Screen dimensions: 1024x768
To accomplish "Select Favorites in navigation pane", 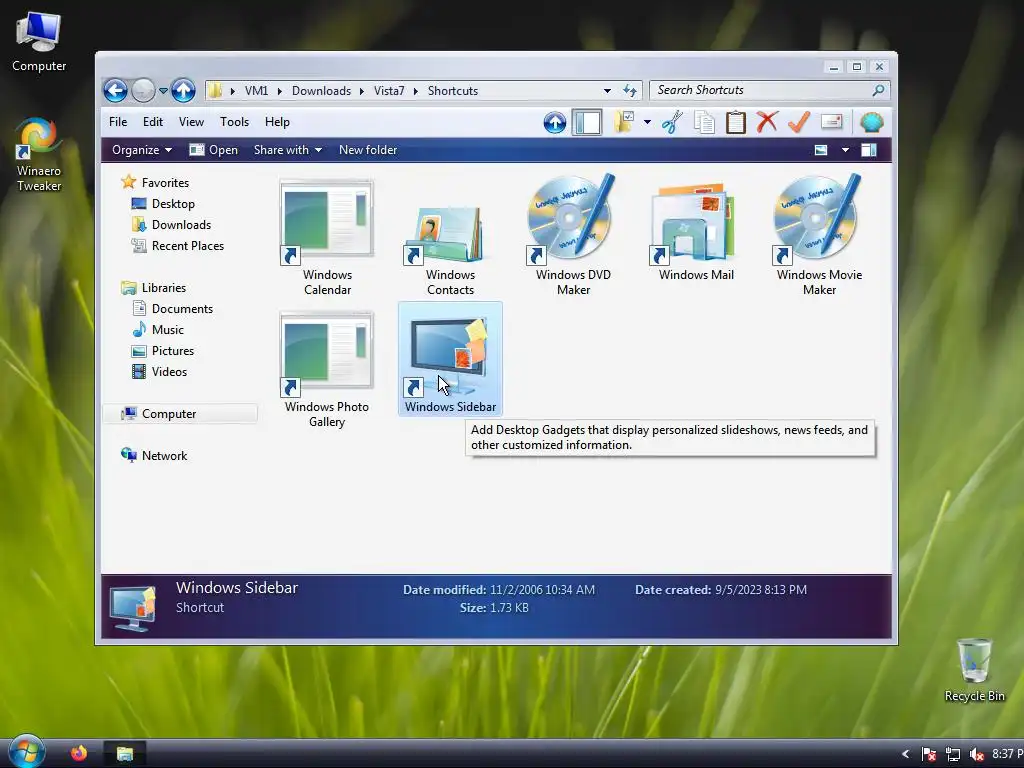I will coord(165,183).
